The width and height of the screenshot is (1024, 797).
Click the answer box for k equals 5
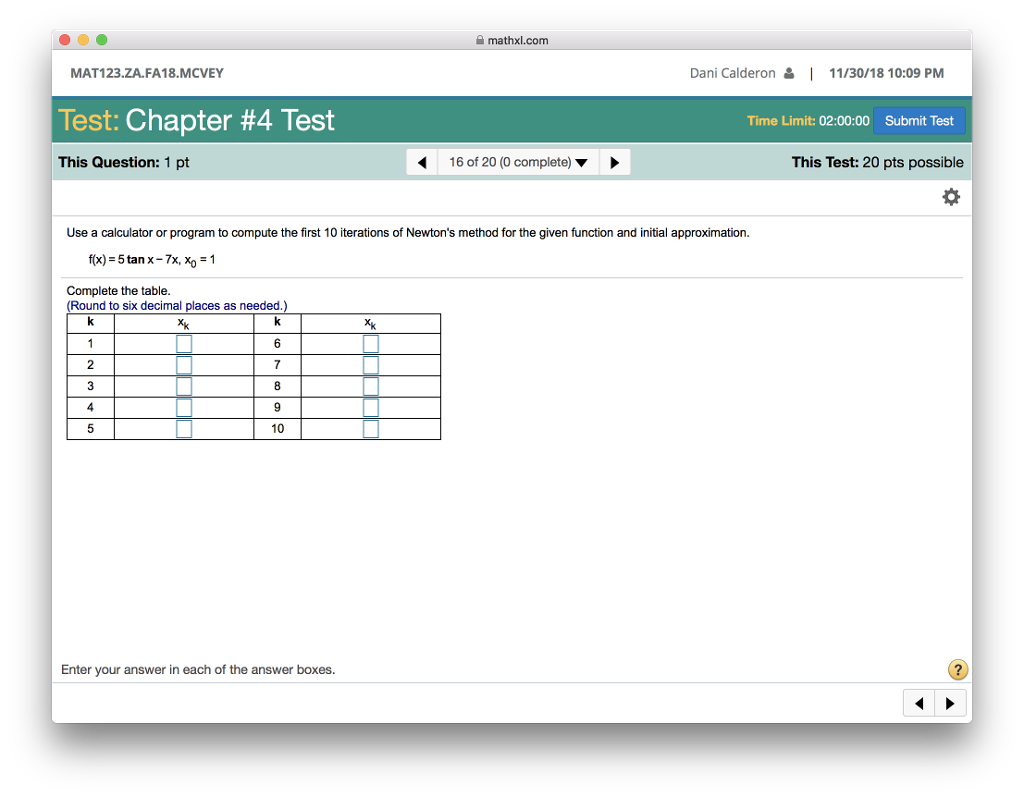183,428
